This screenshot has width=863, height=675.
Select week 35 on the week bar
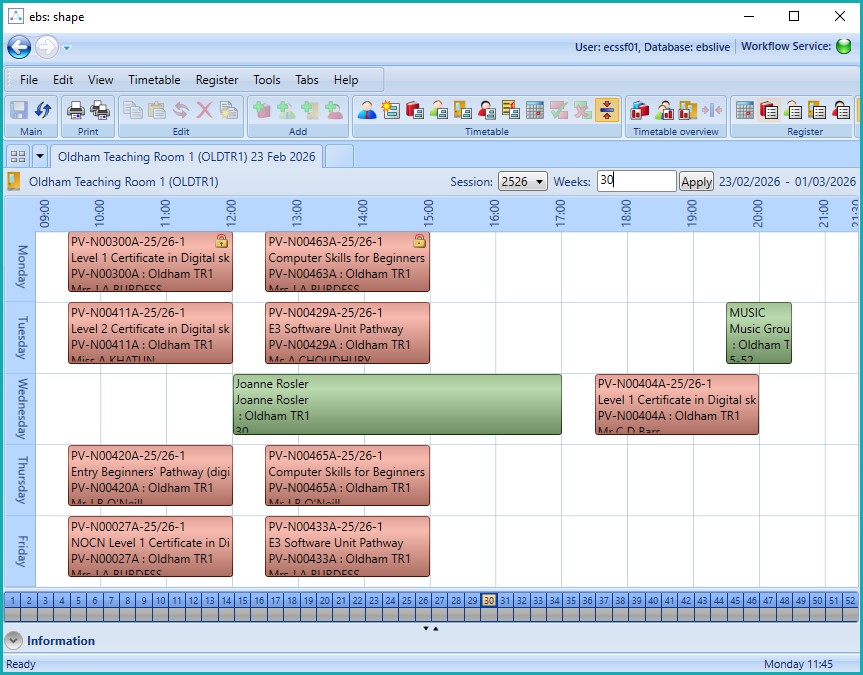pos(571,600)
